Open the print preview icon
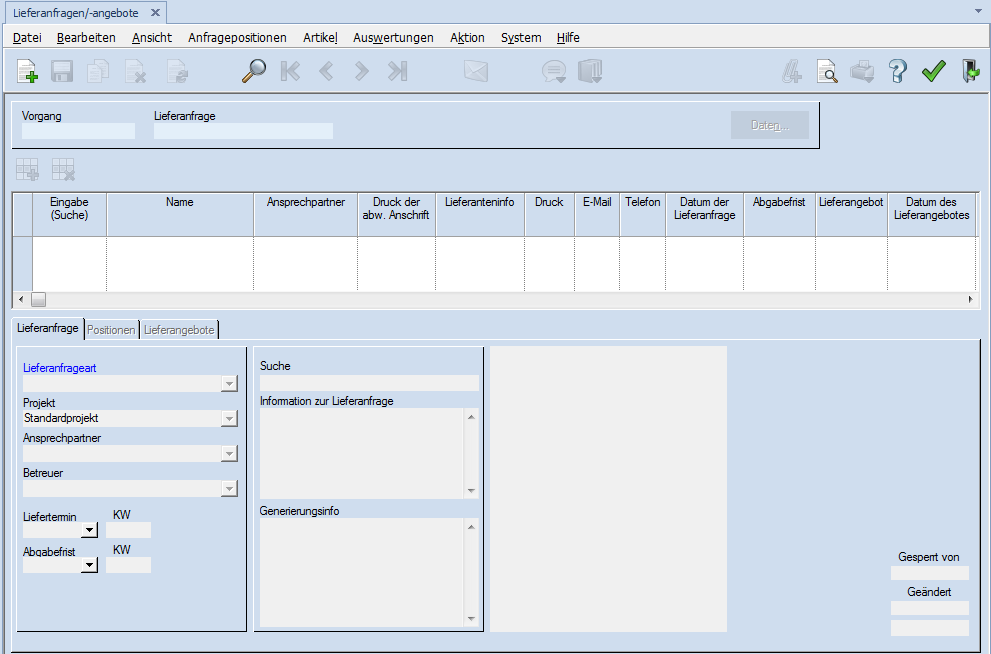 tap(827, 72)
